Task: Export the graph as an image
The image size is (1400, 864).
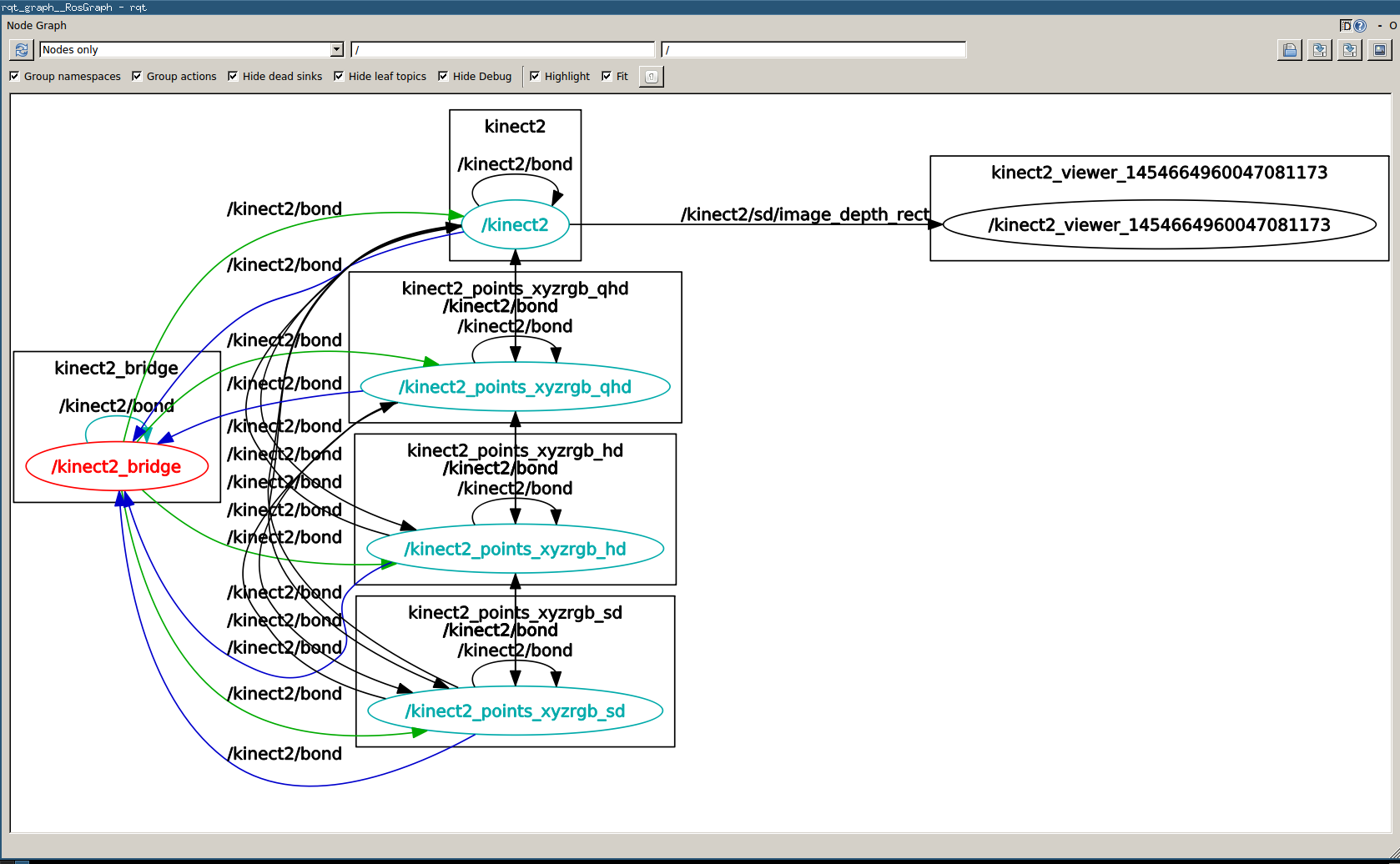Action: 1380,50
